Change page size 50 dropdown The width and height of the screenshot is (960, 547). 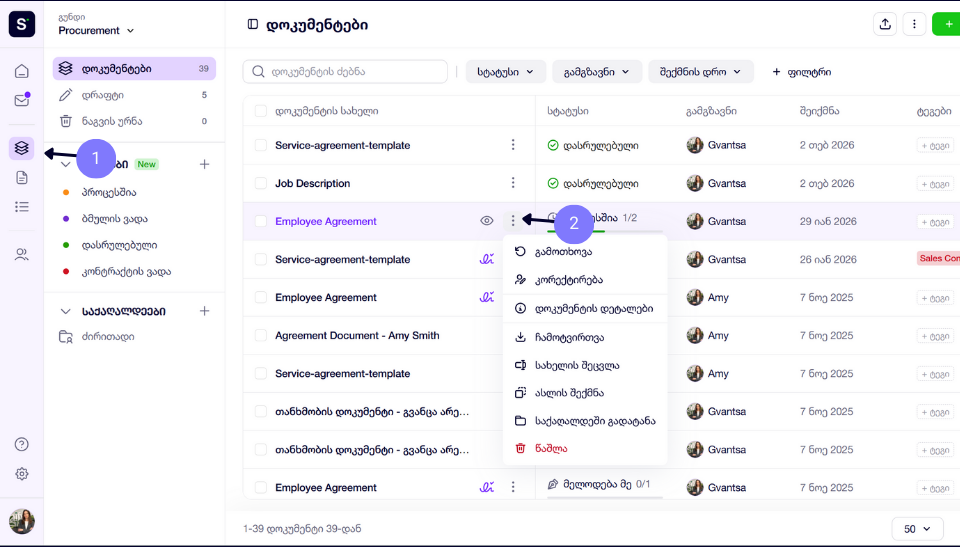[917, 529]
